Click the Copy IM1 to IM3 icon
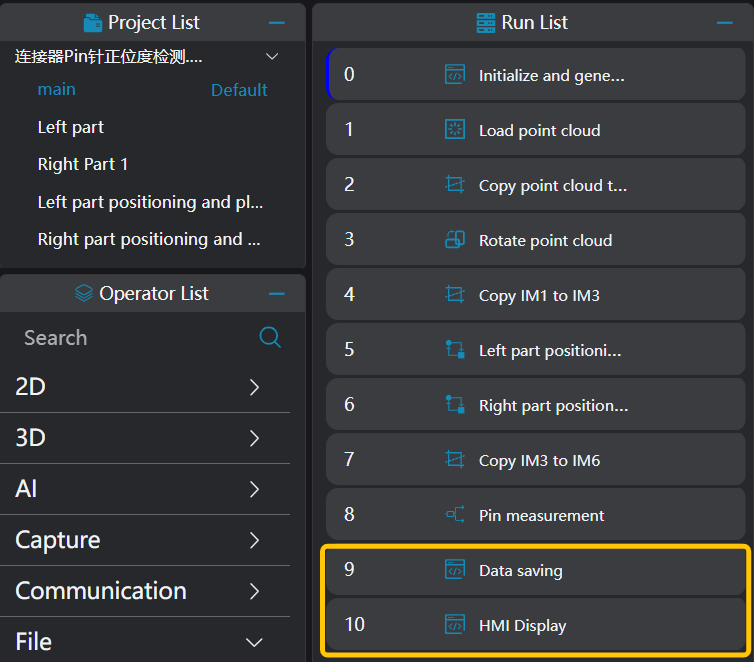The image size is (754, 662). coord(455,295)
